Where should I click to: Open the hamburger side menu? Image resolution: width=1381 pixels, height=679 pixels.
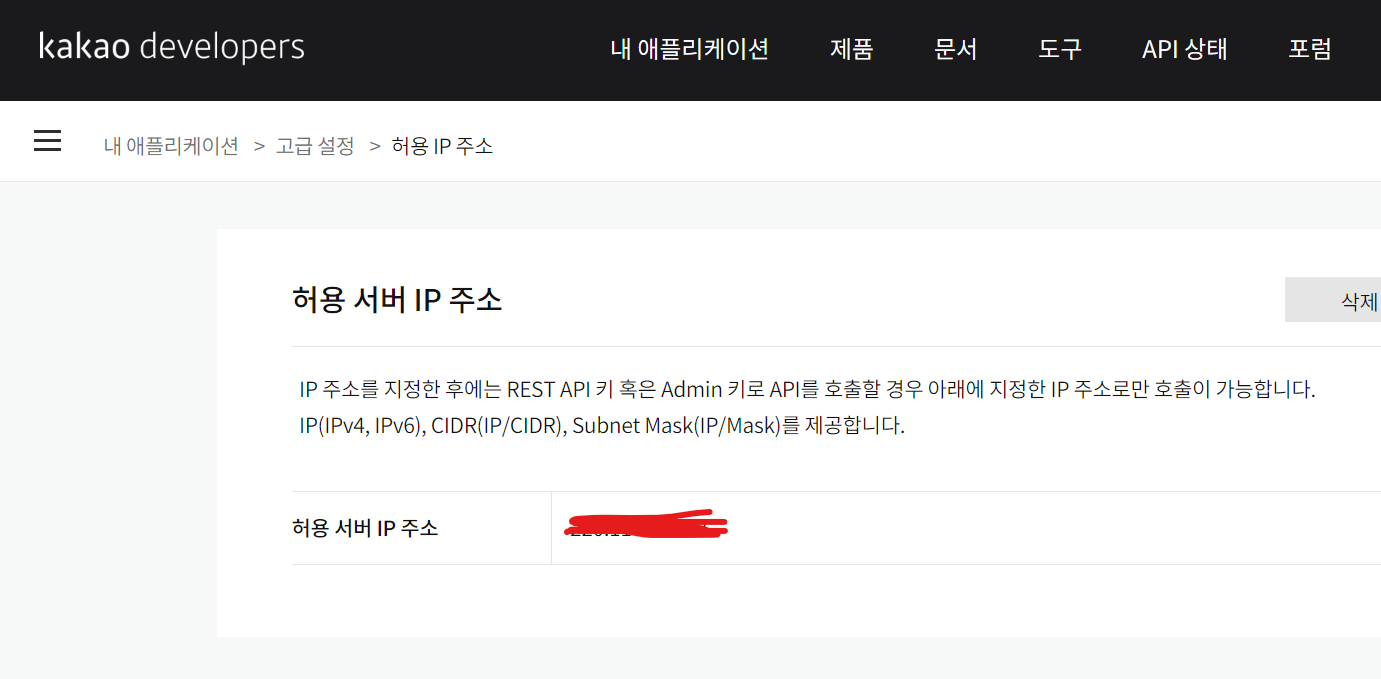[47, 141]
